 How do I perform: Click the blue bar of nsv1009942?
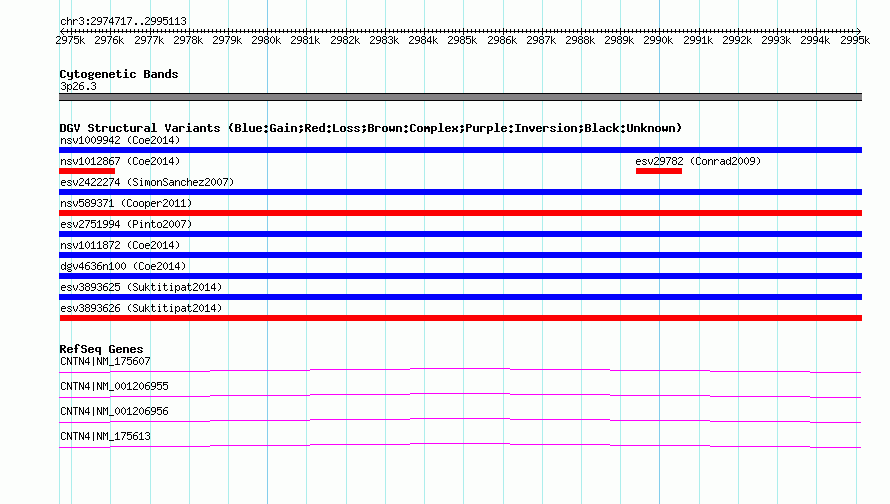click(x=460, y=150)
